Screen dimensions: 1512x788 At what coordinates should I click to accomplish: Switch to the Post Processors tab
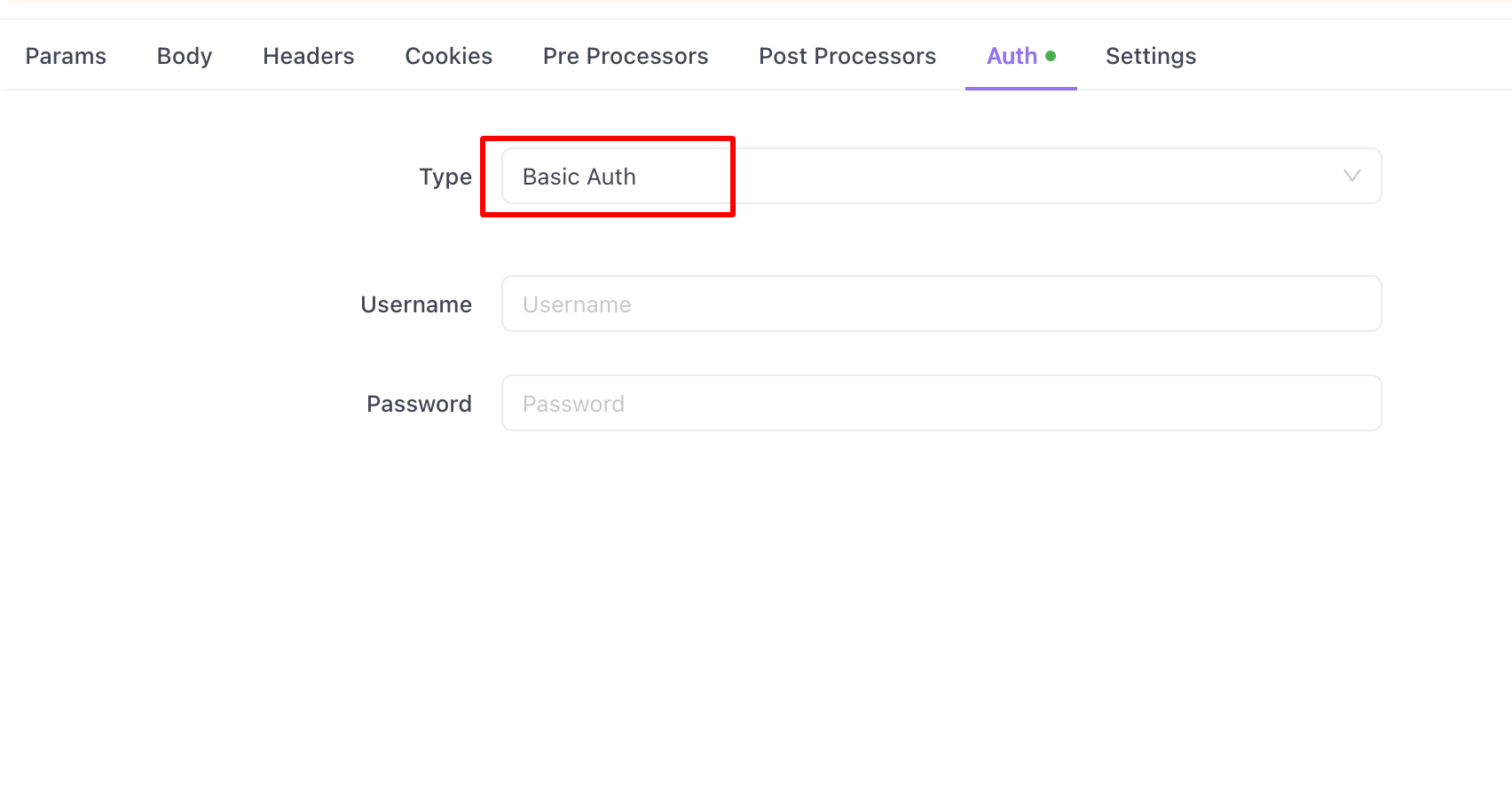(847, 55)
